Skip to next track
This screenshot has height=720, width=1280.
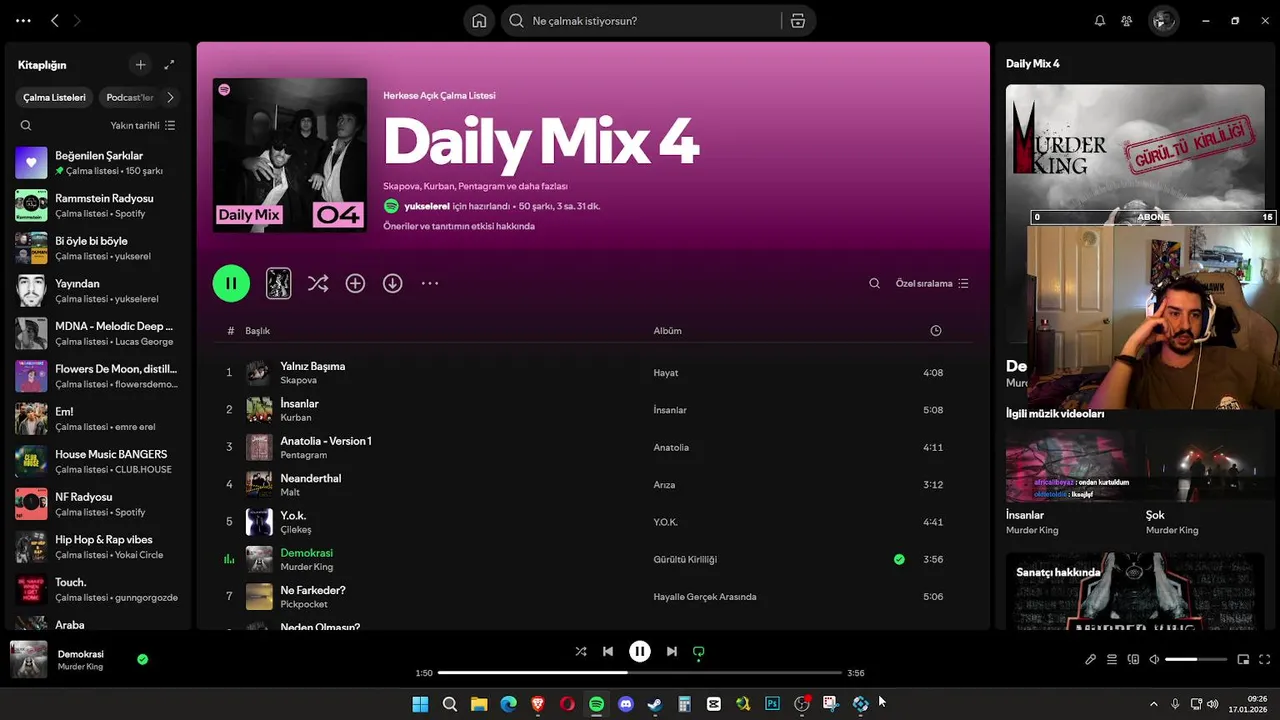click(x=672, y=652)
